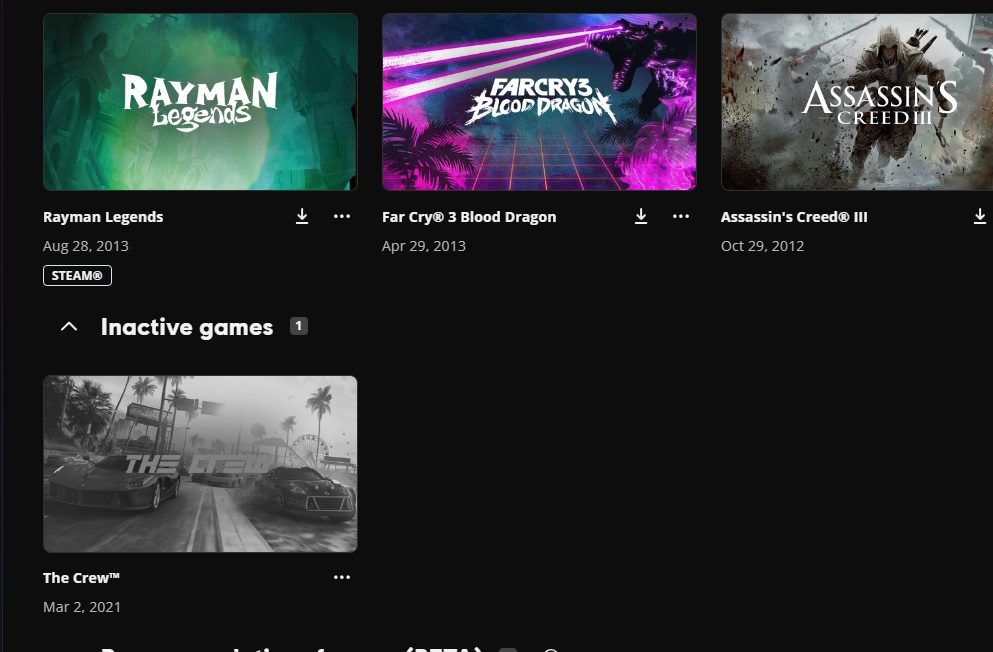Image resolution: width=993 pixels, height=652 pixels.
Task: Download Rayman Legends using the download icon
Action: (x=302, y=217)
